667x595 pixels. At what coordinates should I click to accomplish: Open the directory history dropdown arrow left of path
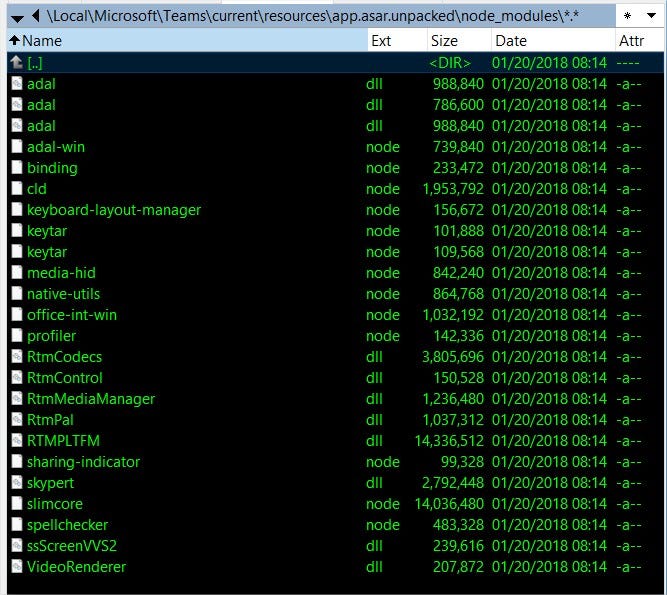pos(17,18)
